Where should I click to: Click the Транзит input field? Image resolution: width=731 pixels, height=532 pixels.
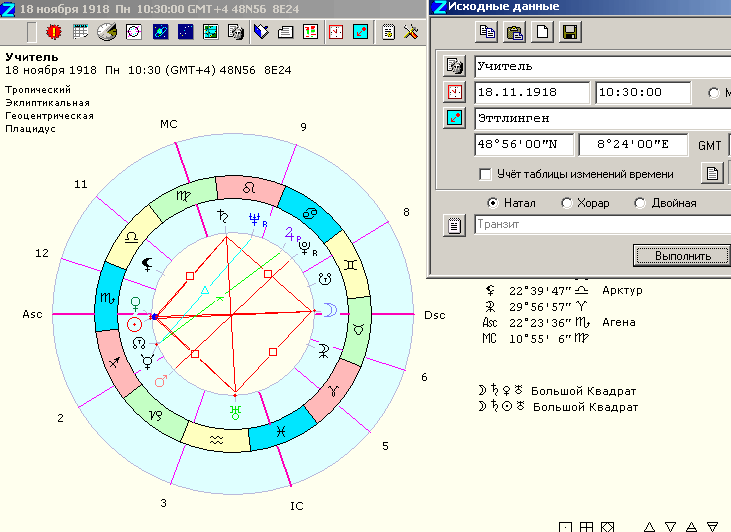click(602, 225)
